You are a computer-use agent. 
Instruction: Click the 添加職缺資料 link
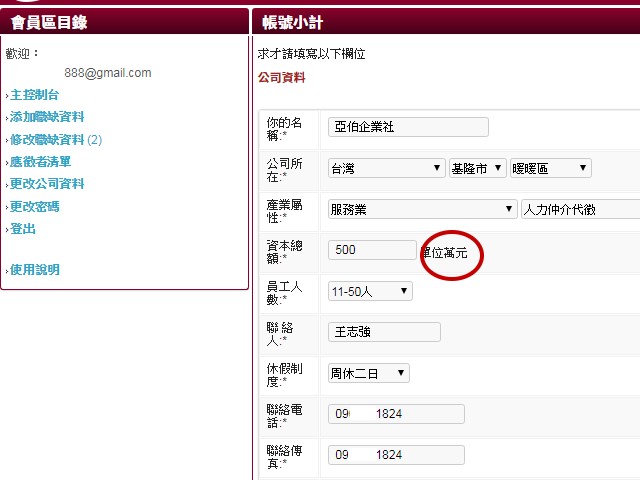[47, 117]
